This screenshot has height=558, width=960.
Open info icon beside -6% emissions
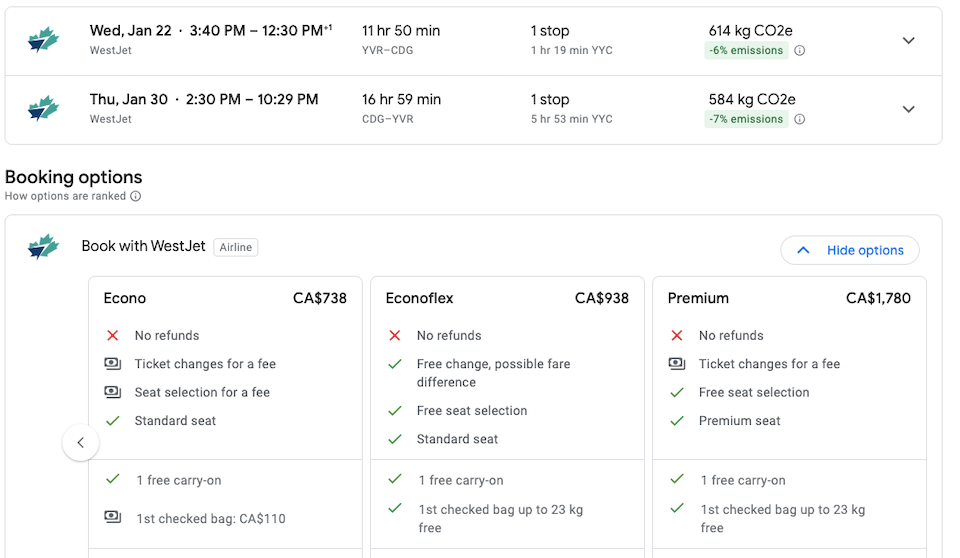800,50
